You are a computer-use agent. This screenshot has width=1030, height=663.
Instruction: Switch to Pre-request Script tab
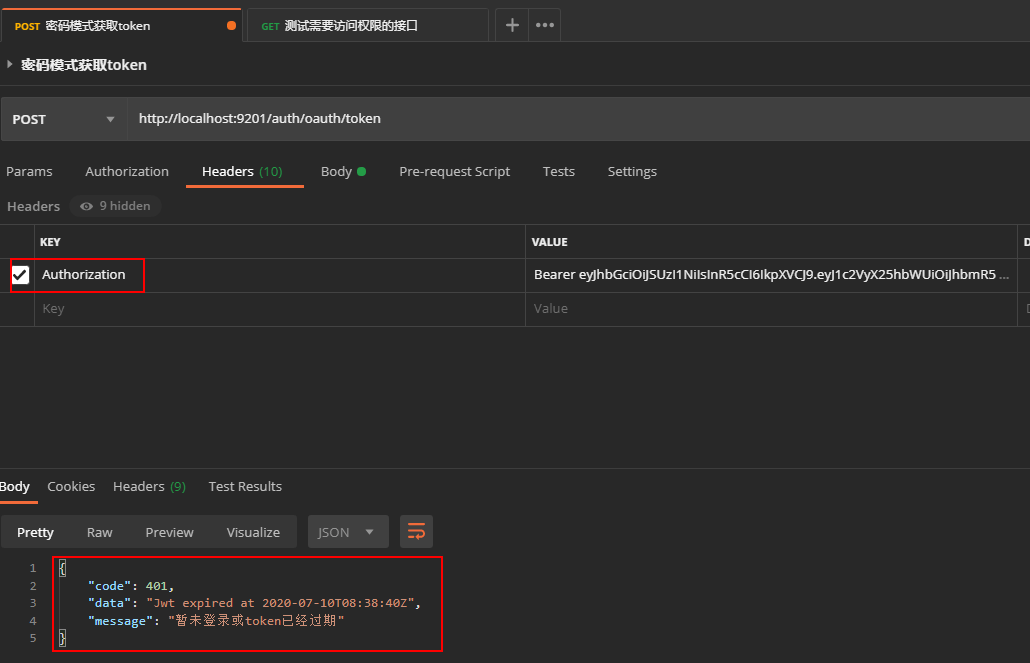click(455, 171)
